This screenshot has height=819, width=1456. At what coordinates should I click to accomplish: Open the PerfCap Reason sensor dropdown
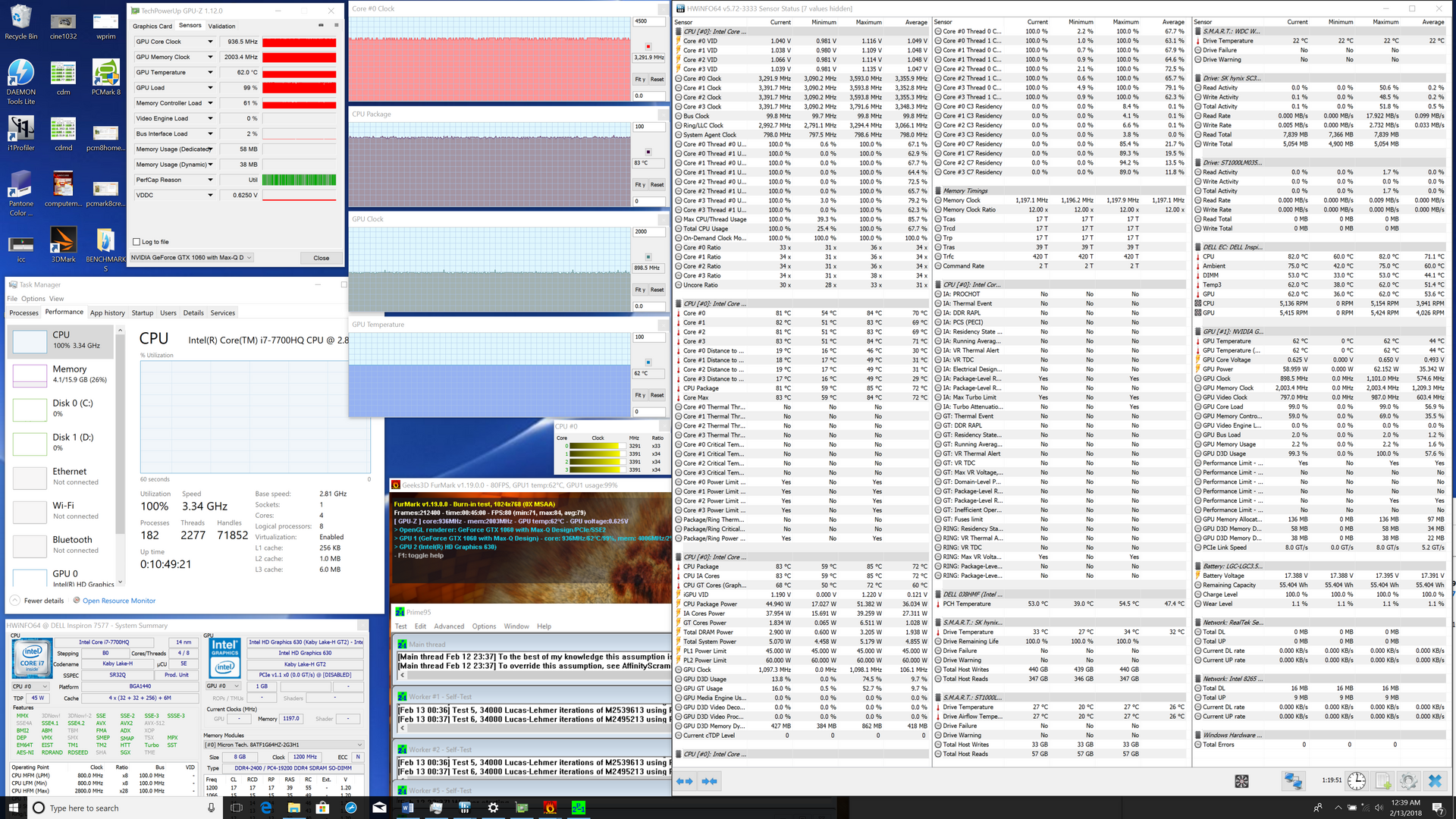(210, 180)
